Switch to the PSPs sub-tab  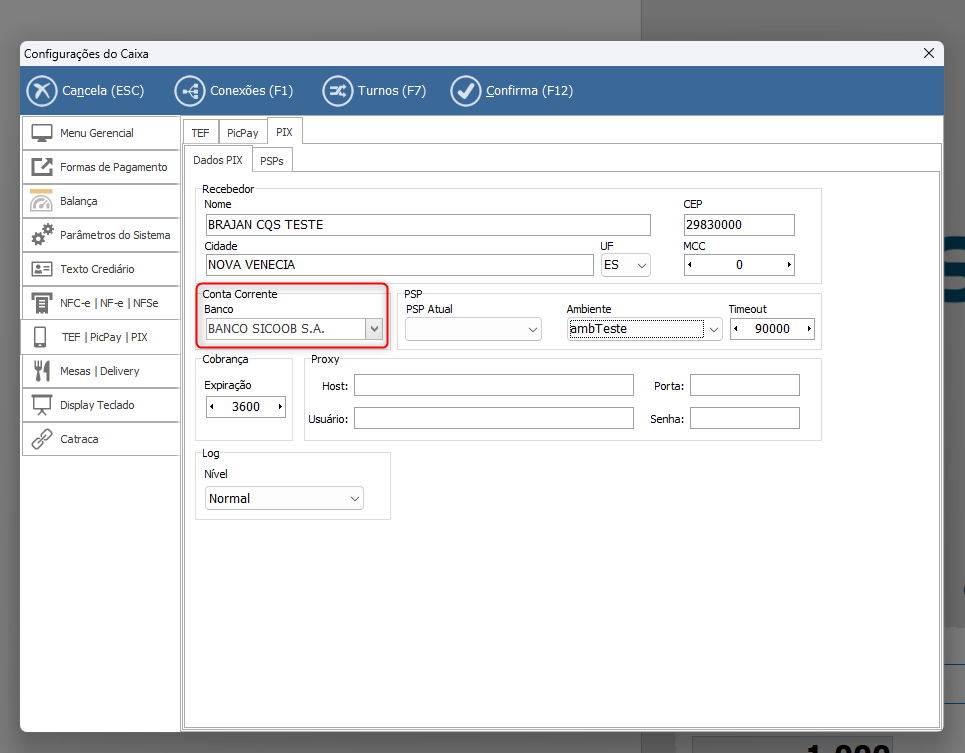click(271, 160)
